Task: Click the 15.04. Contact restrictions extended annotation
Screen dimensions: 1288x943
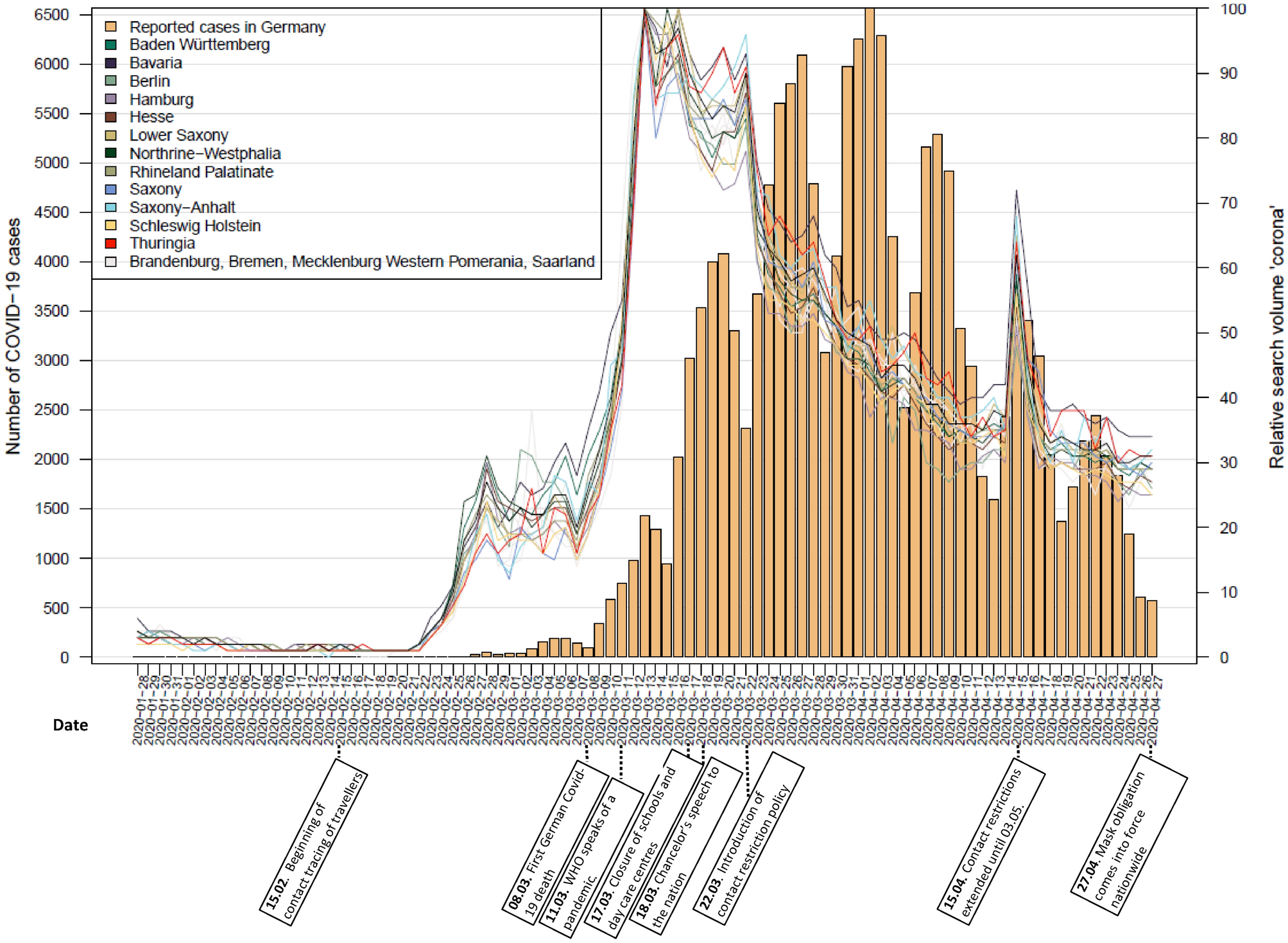Action: 992,842
